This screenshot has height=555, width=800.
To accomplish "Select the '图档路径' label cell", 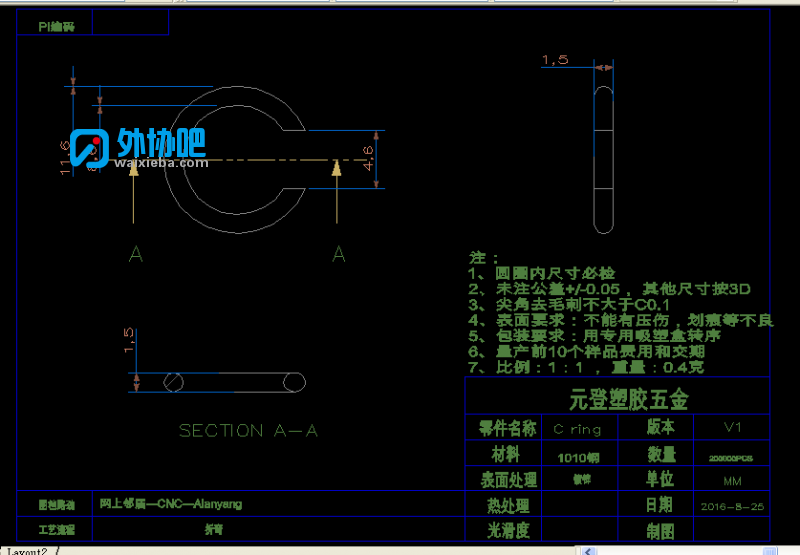I will click(x=57, y=505).
